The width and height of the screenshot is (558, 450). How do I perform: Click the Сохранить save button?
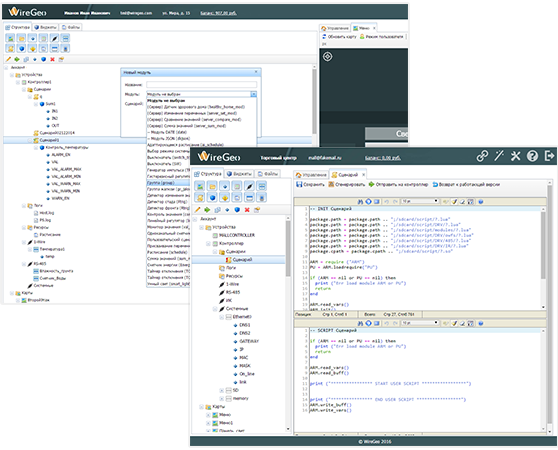[x=310, y=185]
